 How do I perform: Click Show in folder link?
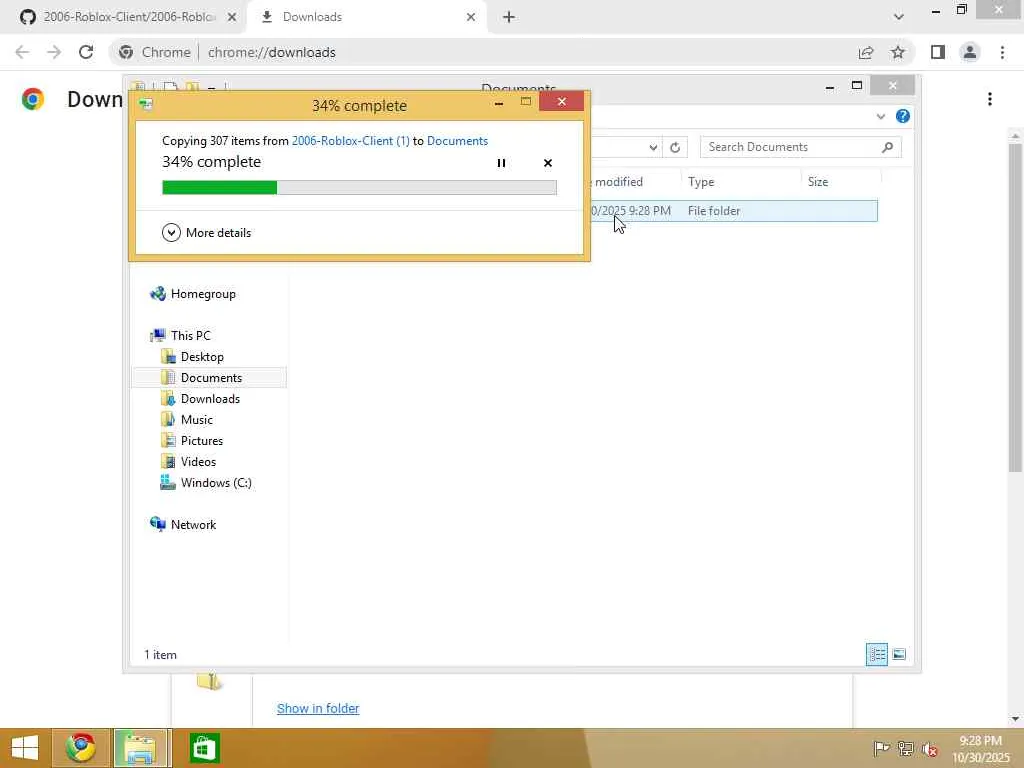click(318, 709)
